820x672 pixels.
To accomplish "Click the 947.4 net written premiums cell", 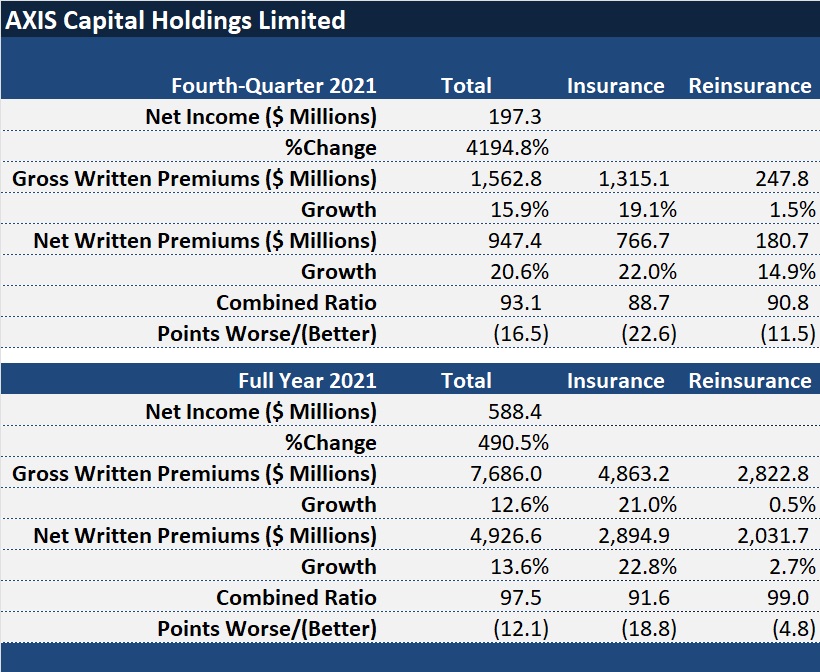I will click(x=517, y=241).
